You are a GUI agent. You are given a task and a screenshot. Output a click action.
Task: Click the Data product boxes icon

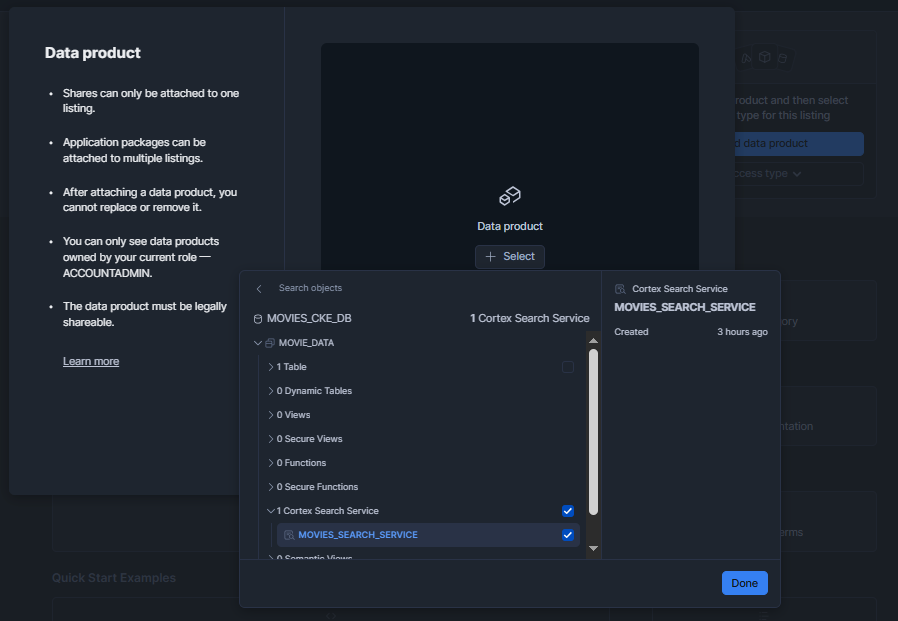coord(510,196)
